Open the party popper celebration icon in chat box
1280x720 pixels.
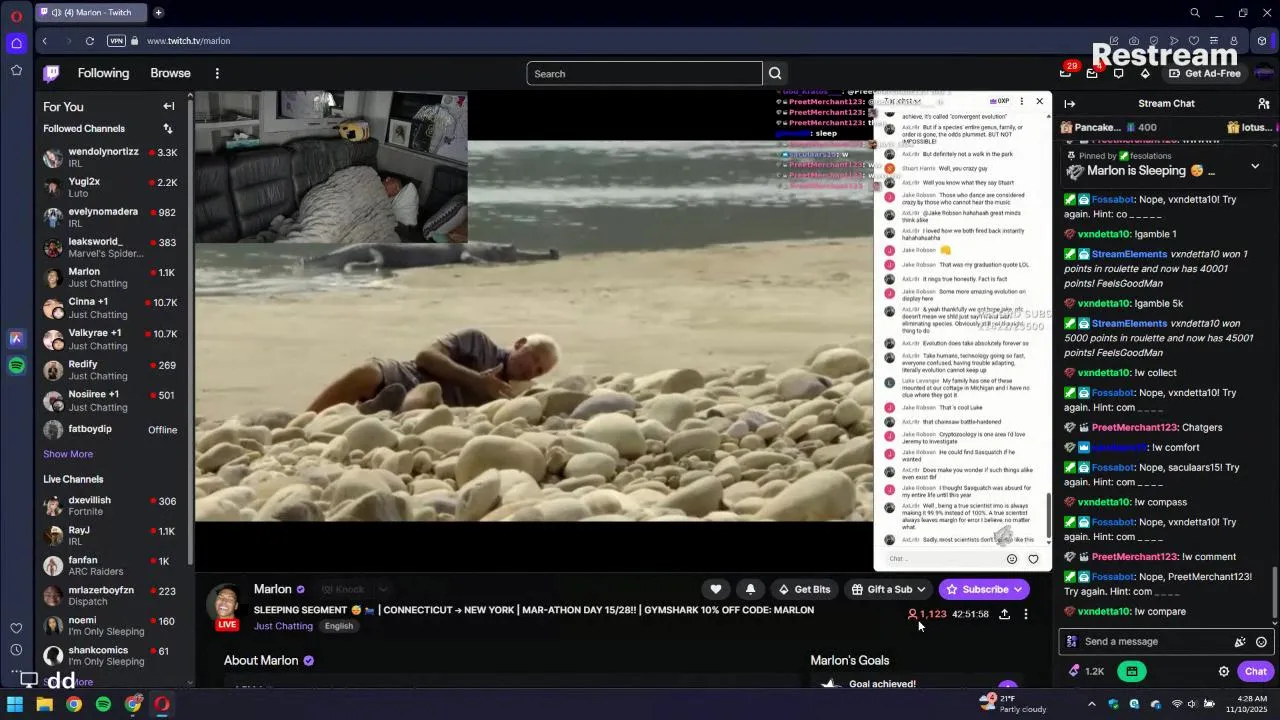(x=1240, y=642)
